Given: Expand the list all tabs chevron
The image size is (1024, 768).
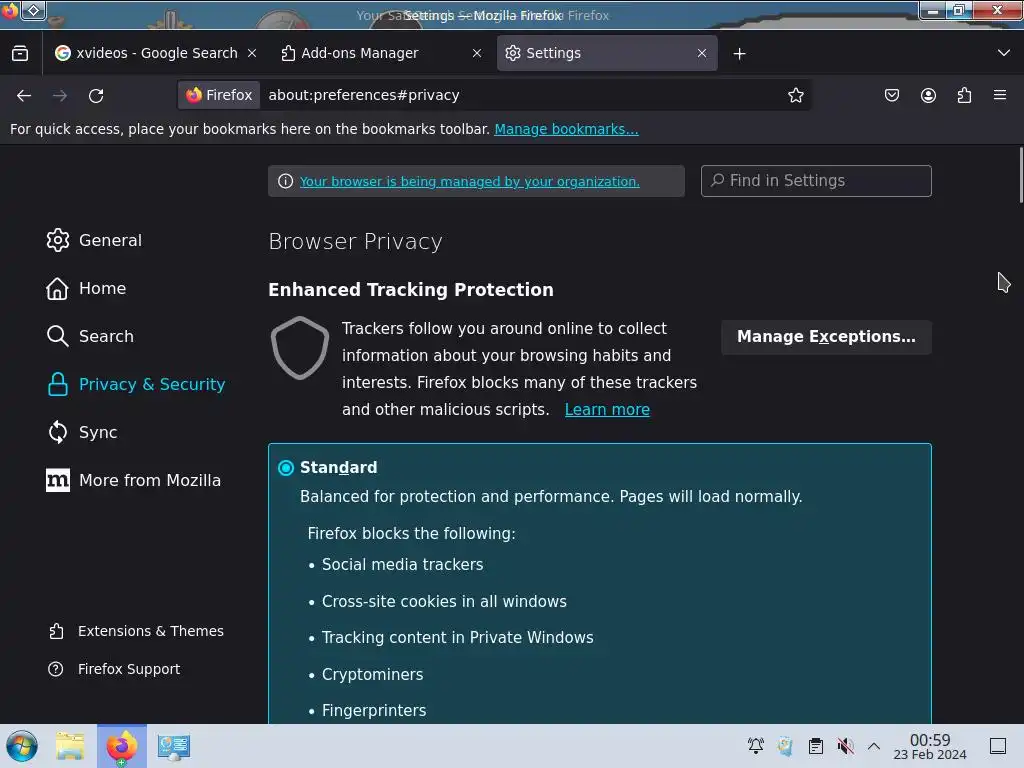Looking at the screenshot, I should pyautogui.click(x=1004, y=53).
